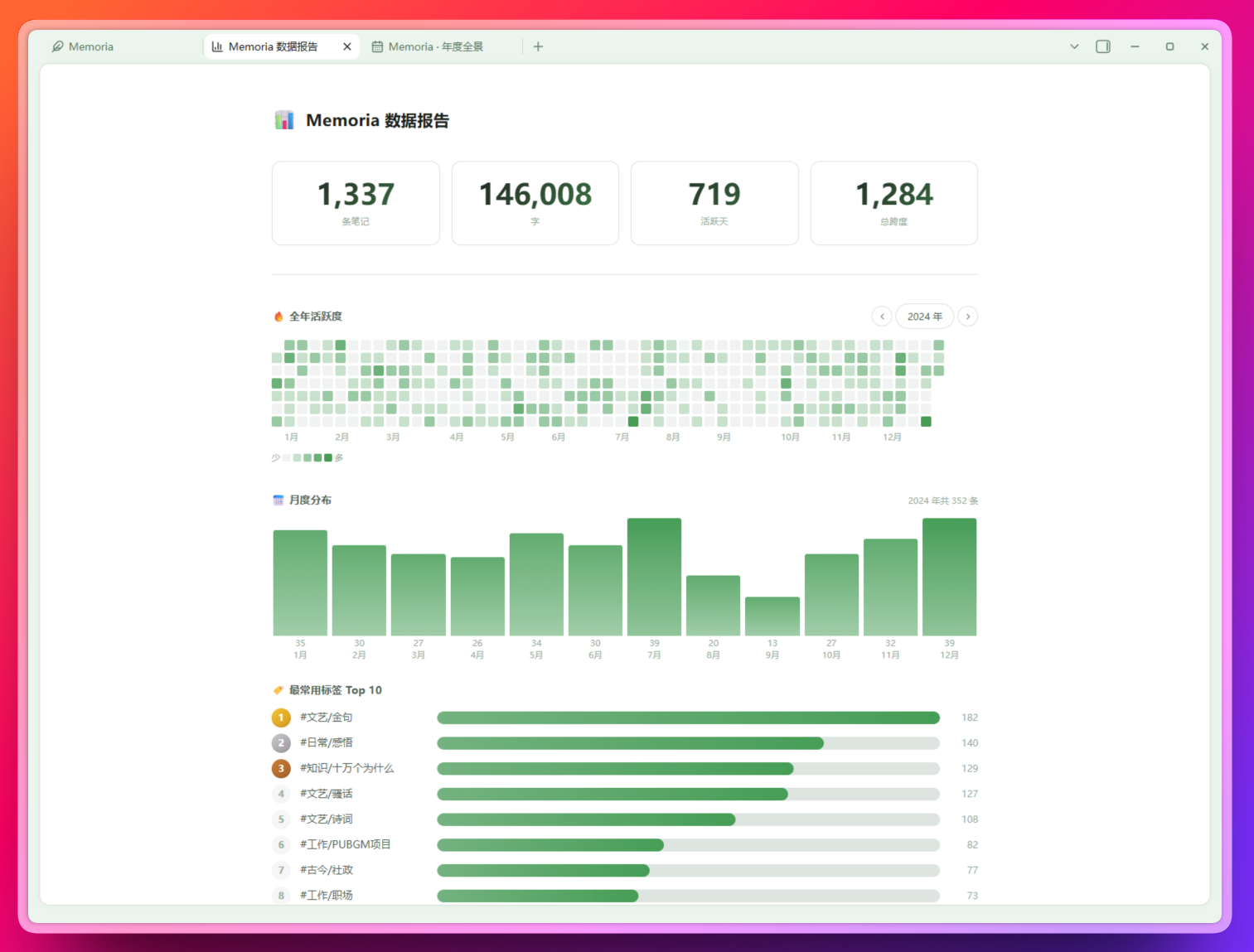Click the tag count 140
Screen dimensions: 1254x952
(x=970, y=743)
